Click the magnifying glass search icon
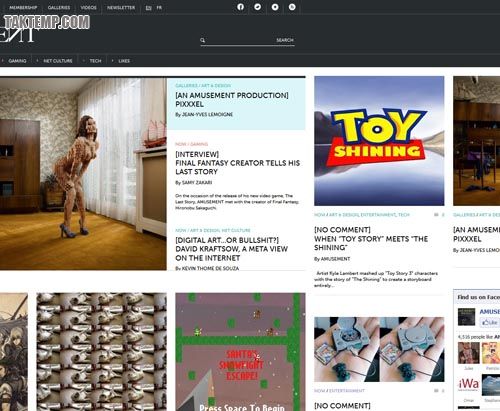Viewport: 500px width, 411px height. (x=202, y=40)
